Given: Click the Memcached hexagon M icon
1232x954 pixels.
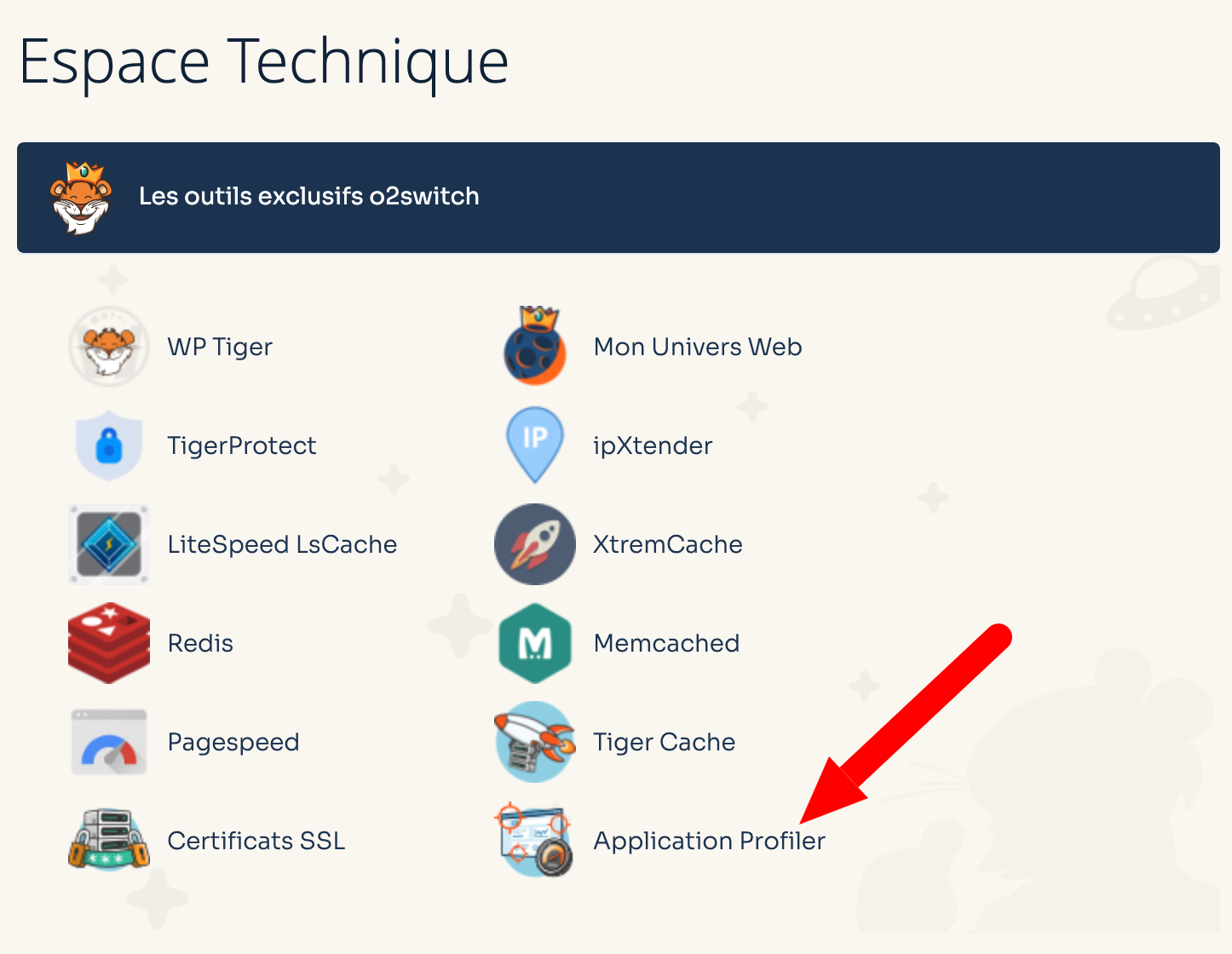Looking at the screenshot, I should (535, 643).
